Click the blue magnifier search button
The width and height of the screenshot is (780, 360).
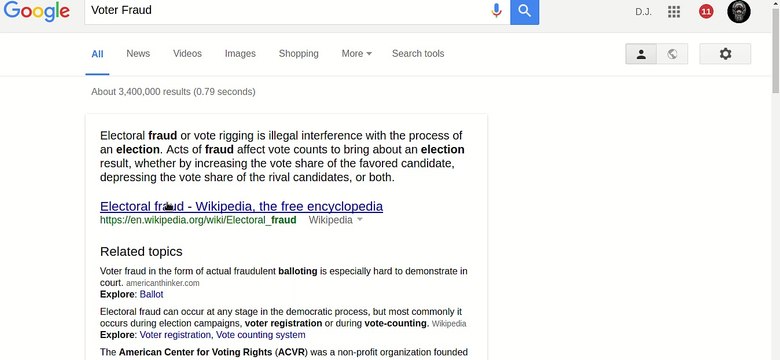pyautogui.click(x=524, y=11)
